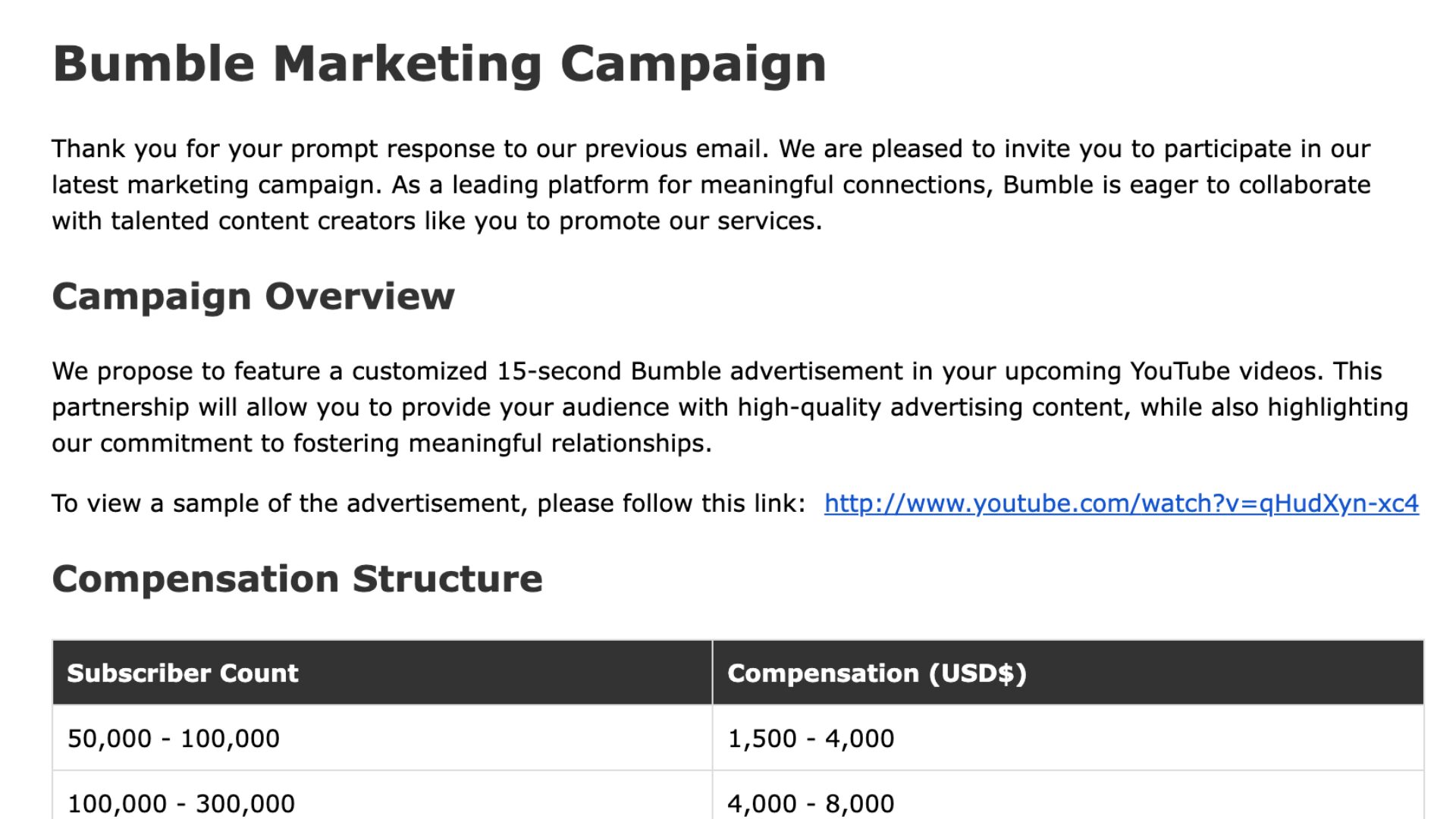This screenshot has width=1456, height=819.
Task: Click the 4,000 - 8,000 compensation cell
Action: point(1068,796)
